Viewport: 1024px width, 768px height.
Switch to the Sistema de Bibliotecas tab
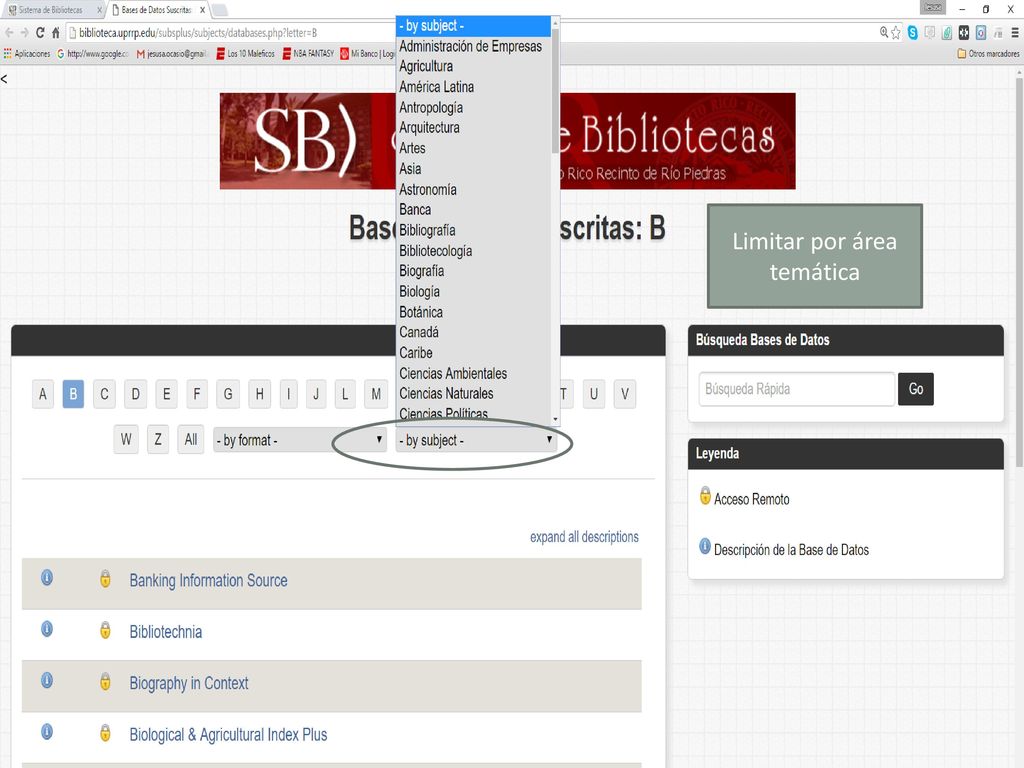pyautogui.click(x=51, y=10)
